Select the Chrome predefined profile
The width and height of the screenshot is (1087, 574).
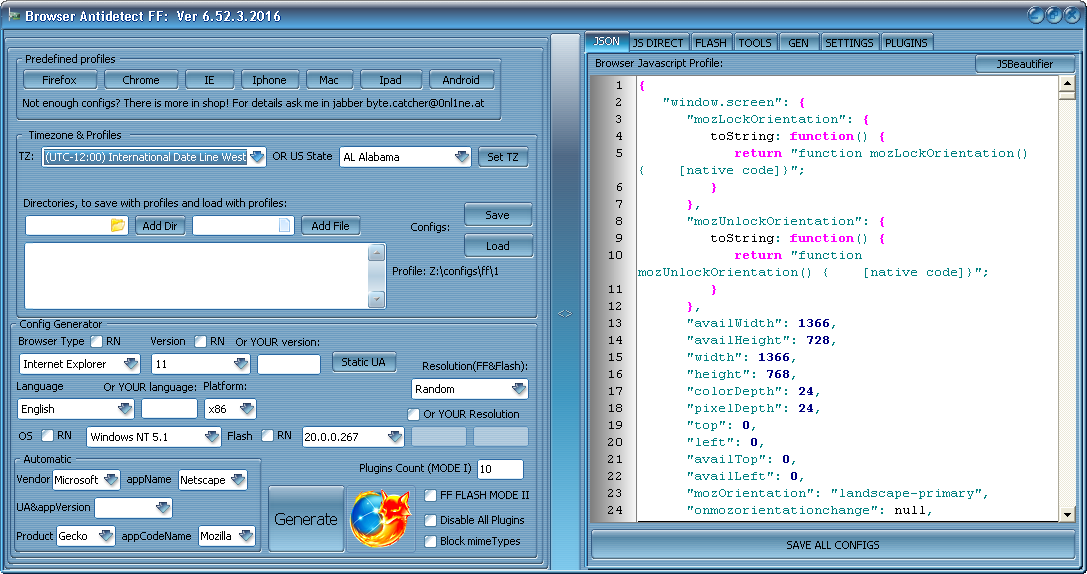(141, 80)
